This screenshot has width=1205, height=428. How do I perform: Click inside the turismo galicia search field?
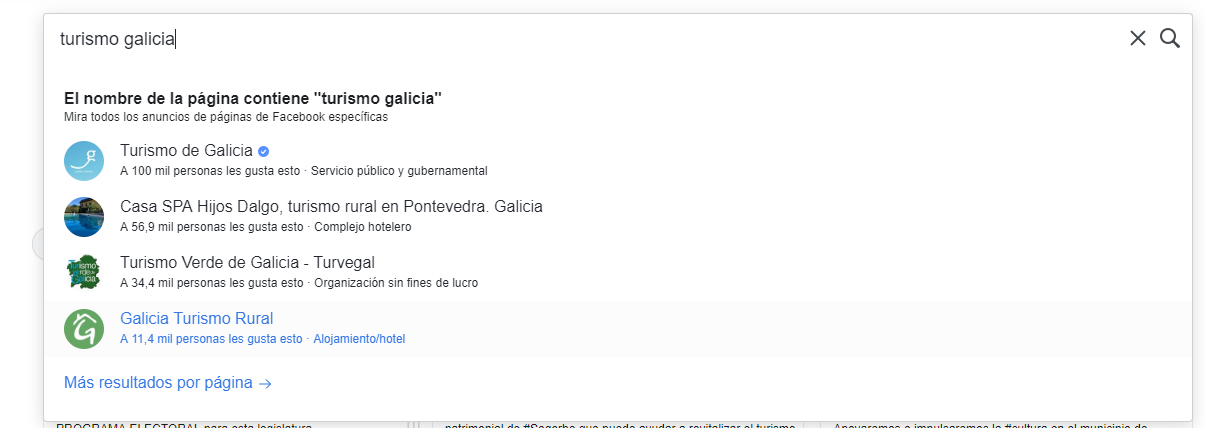pyautogui.click(x=590, y=39)
